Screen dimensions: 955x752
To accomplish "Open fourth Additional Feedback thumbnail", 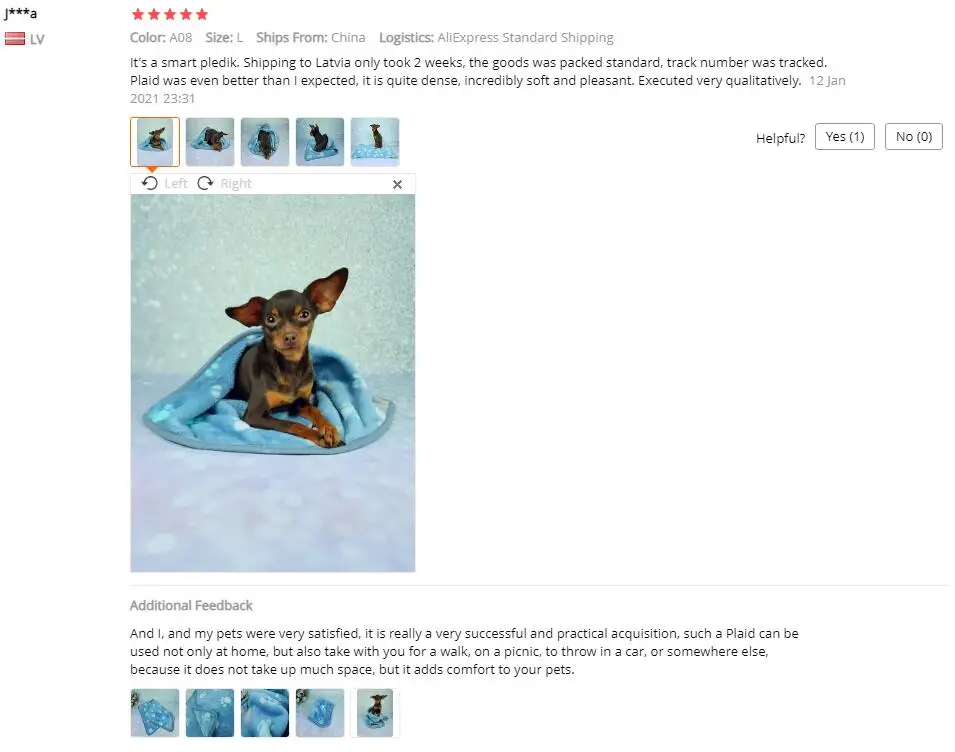I will pos(320,713).
